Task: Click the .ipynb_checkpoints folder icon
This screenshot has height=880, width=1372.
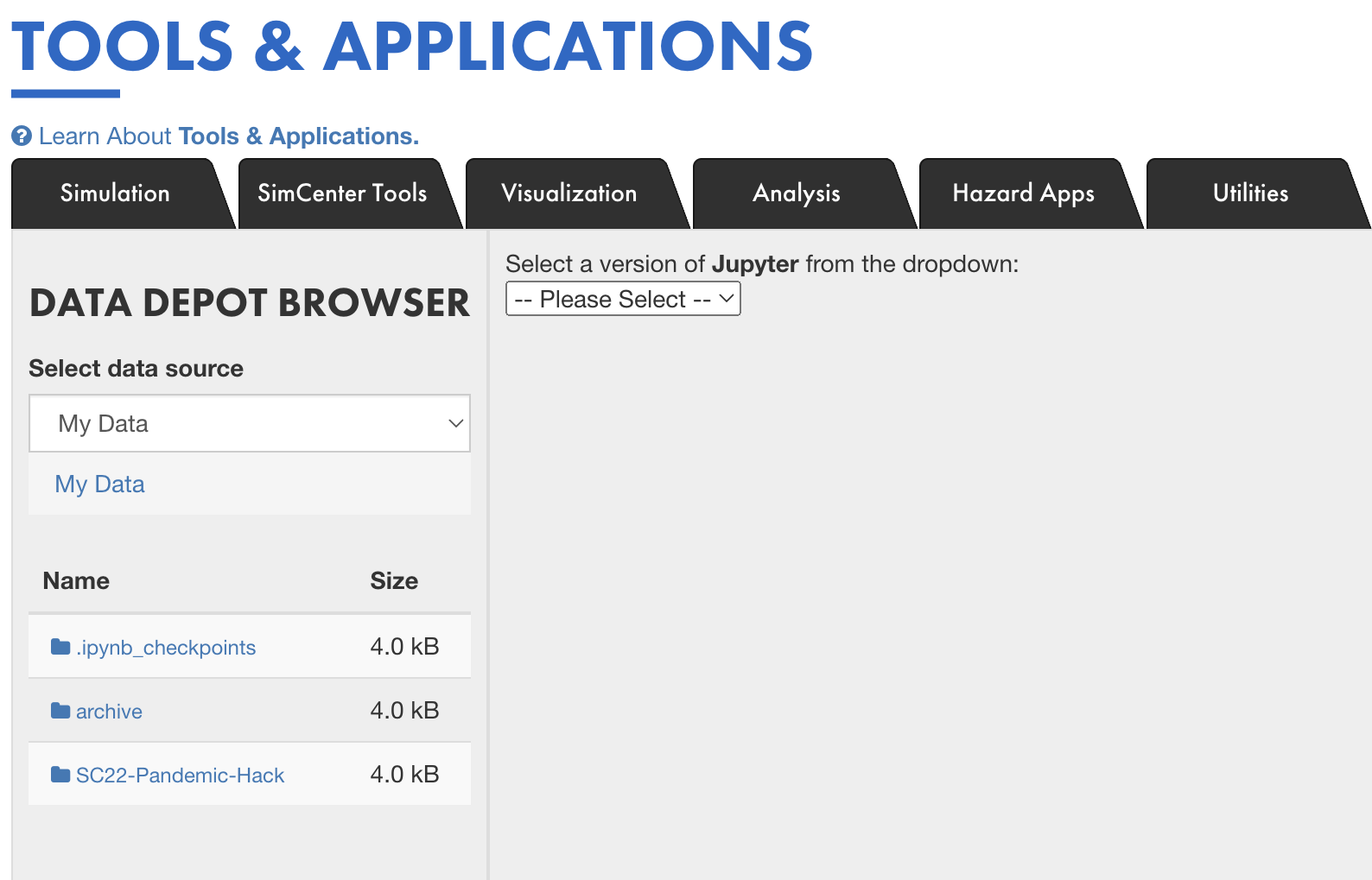Action: point(60,647)
